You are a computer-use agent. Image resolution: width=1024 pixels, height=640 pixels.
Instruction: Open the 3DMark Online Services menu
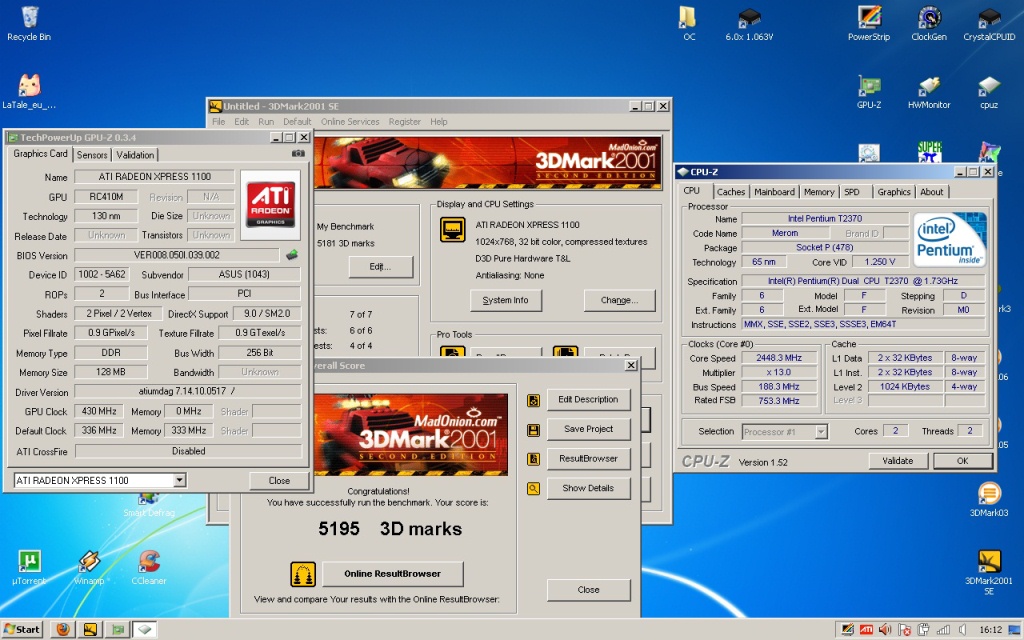[349, 121]
